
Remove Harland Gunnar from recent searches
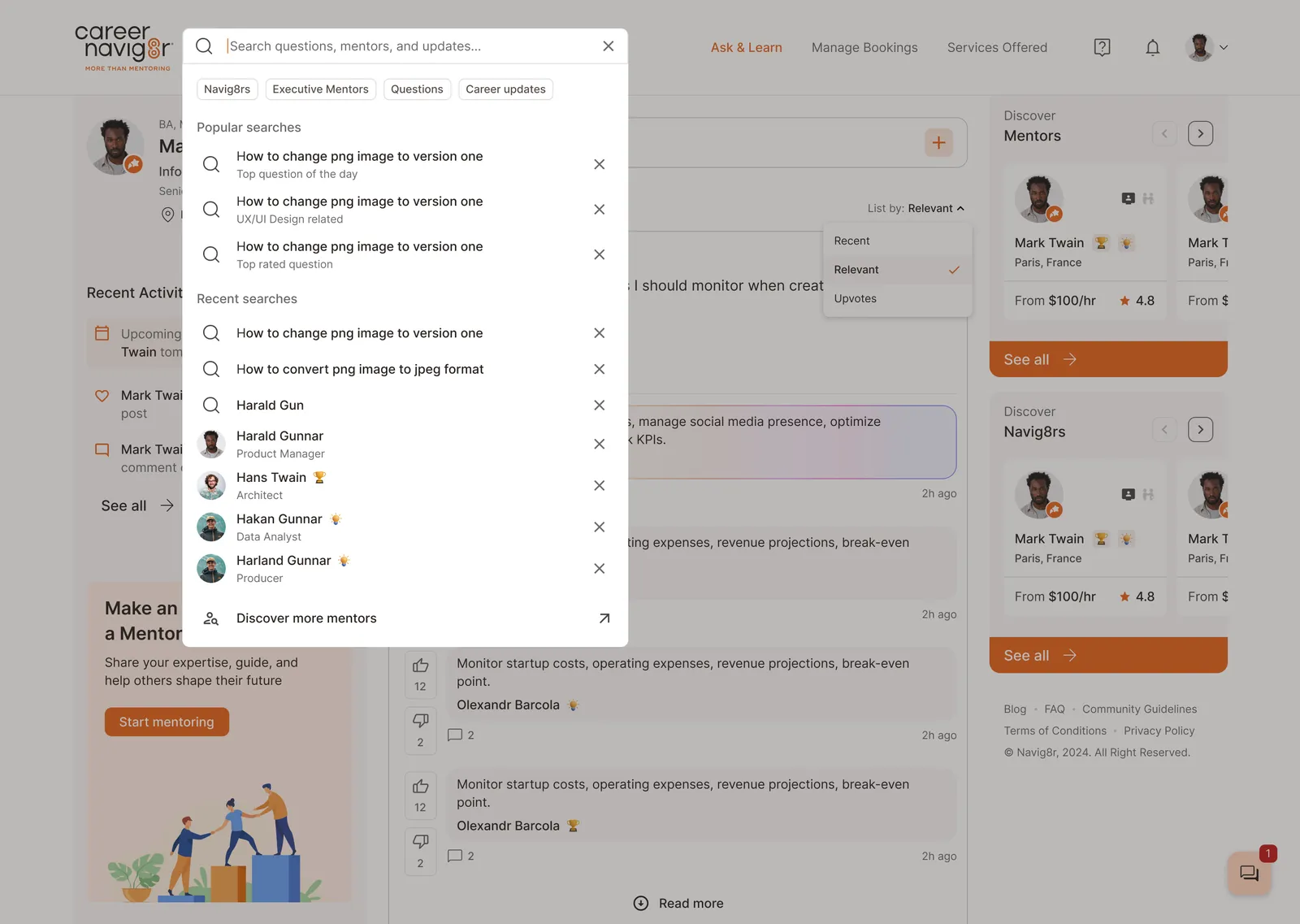coord(599,568)
